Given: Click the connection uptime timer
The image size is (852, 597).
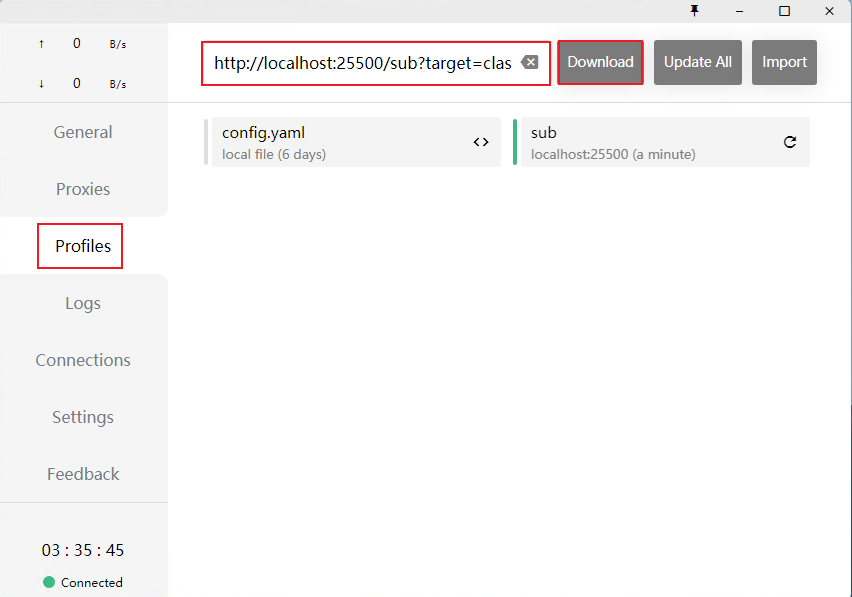Looking at the screenshot, I should click(83, 550).
